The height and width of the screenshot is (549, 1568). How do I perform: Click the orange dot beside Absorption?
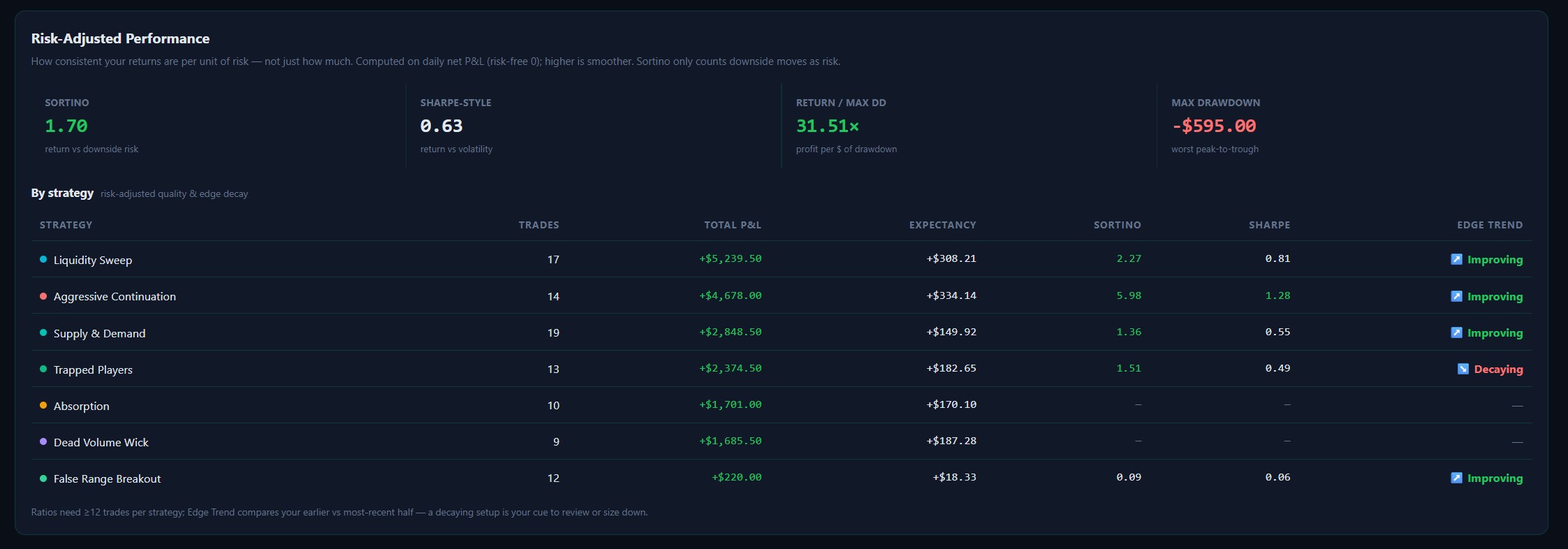pos(43,405)
